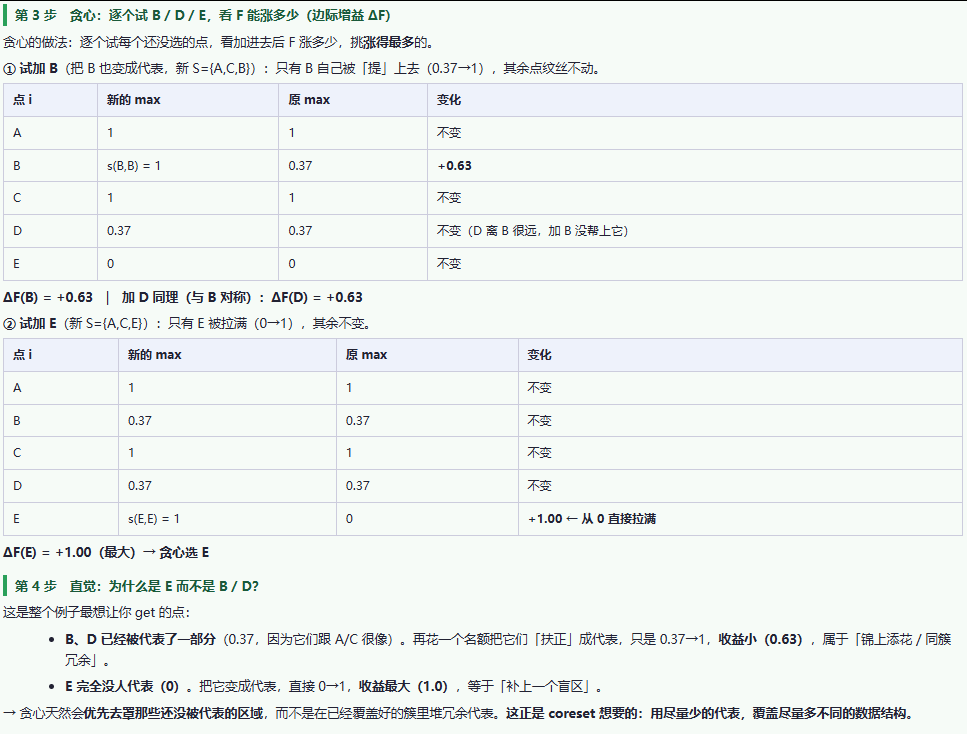
Task: Click the line '② 试加 E（新 S={A,C,E}）'
Action: pos(186,323)
